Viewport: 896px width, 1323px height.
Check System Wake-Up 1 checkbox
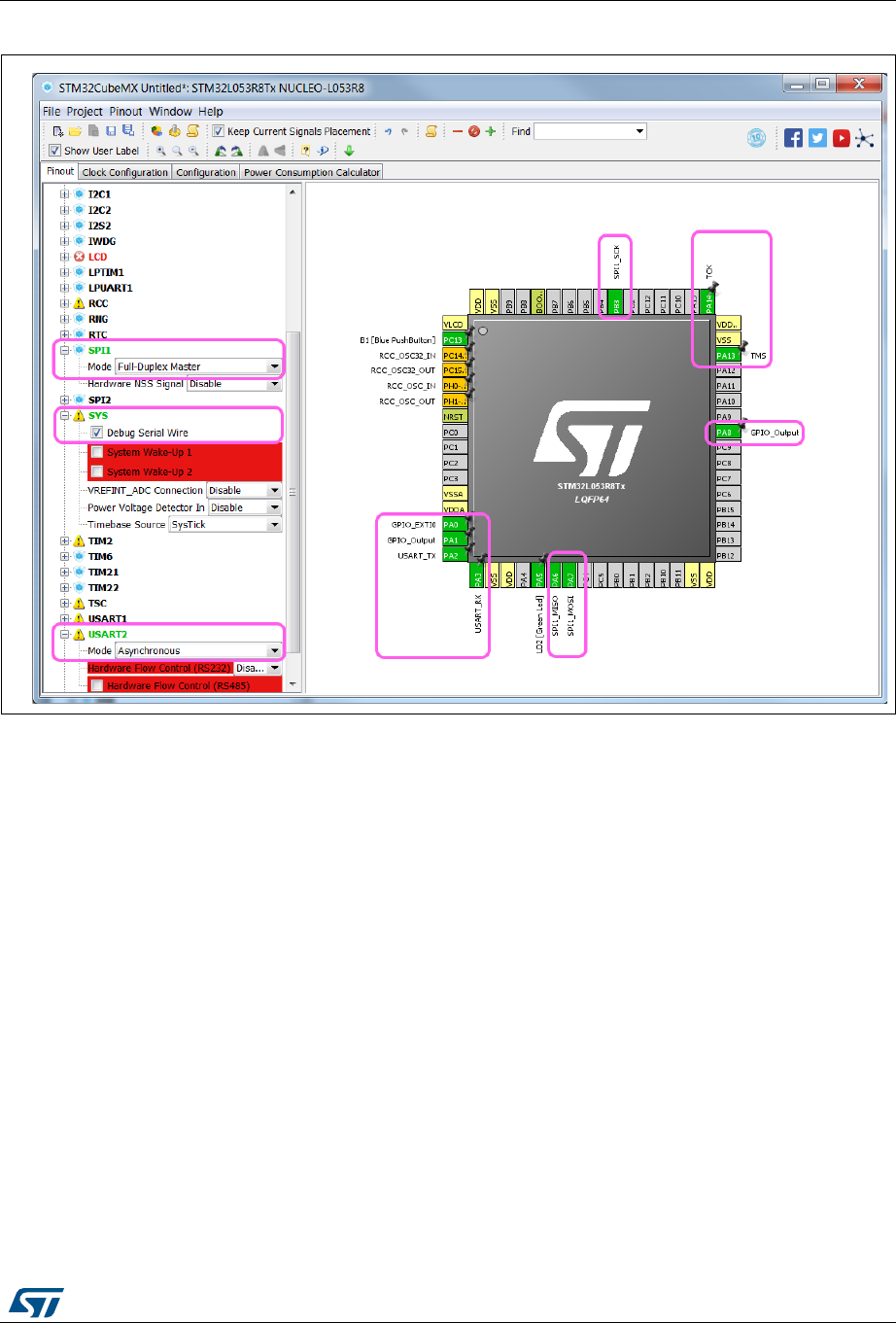click(97, 452)
